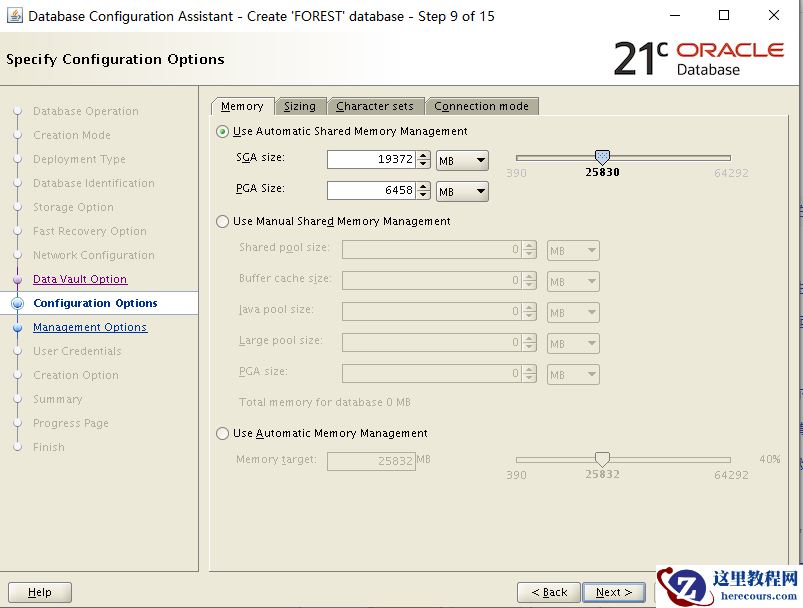
Task: Click Creation Option step in sidebar
Action: click(x=76, y=375)
